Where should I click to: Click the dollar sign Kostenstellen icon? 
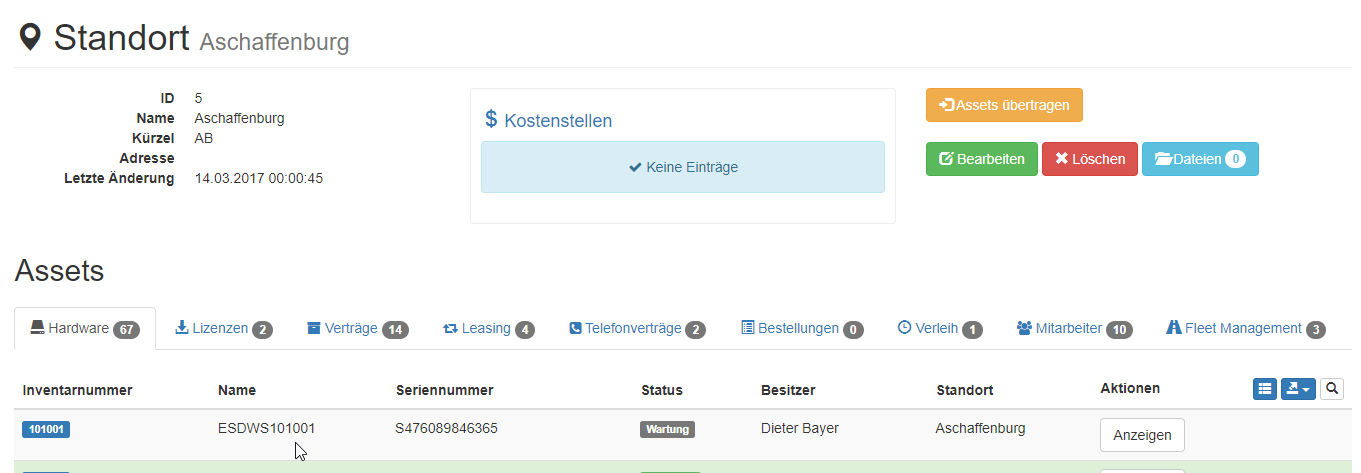491,119
